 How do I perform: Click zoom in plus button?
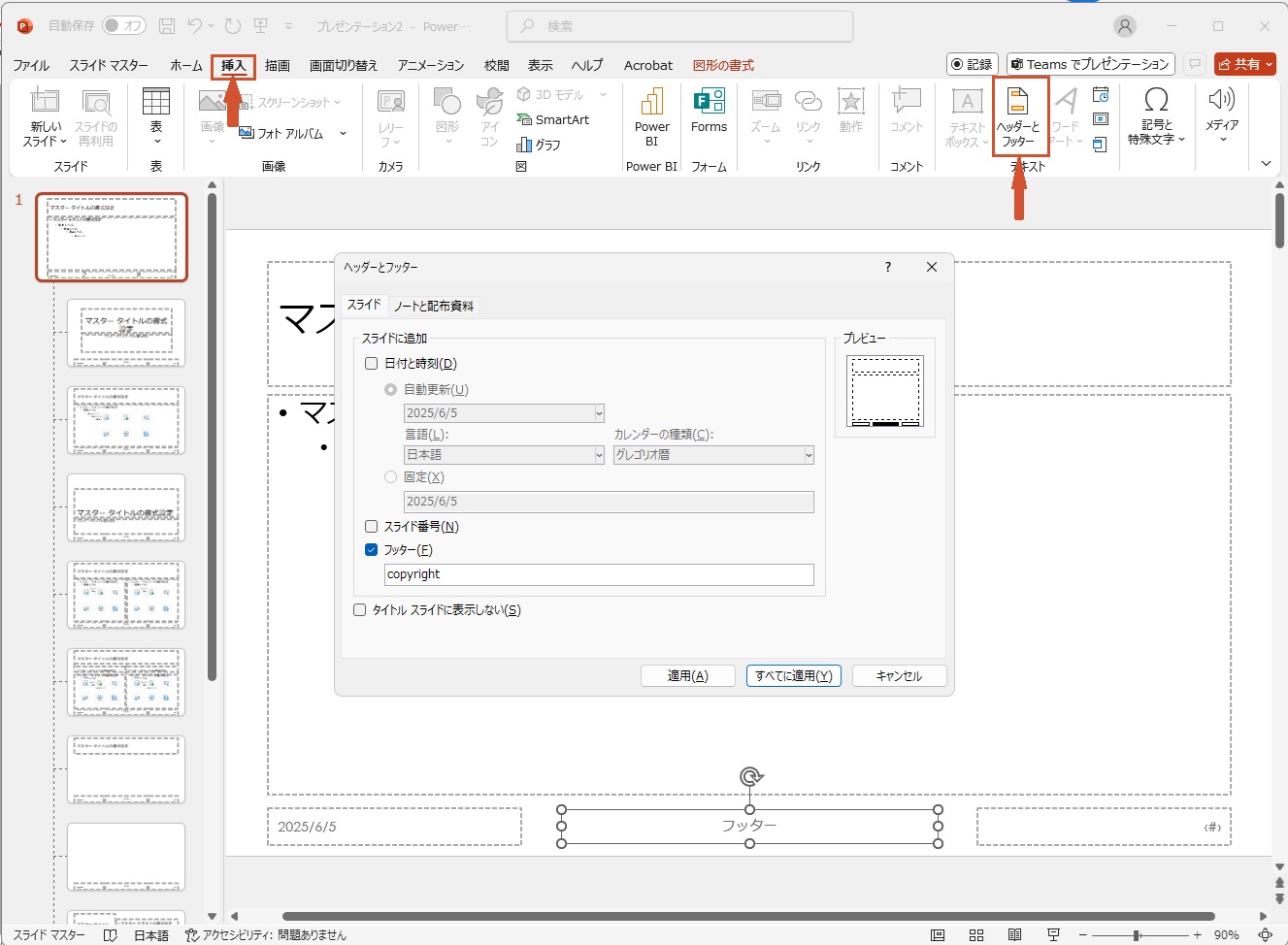1198,935
